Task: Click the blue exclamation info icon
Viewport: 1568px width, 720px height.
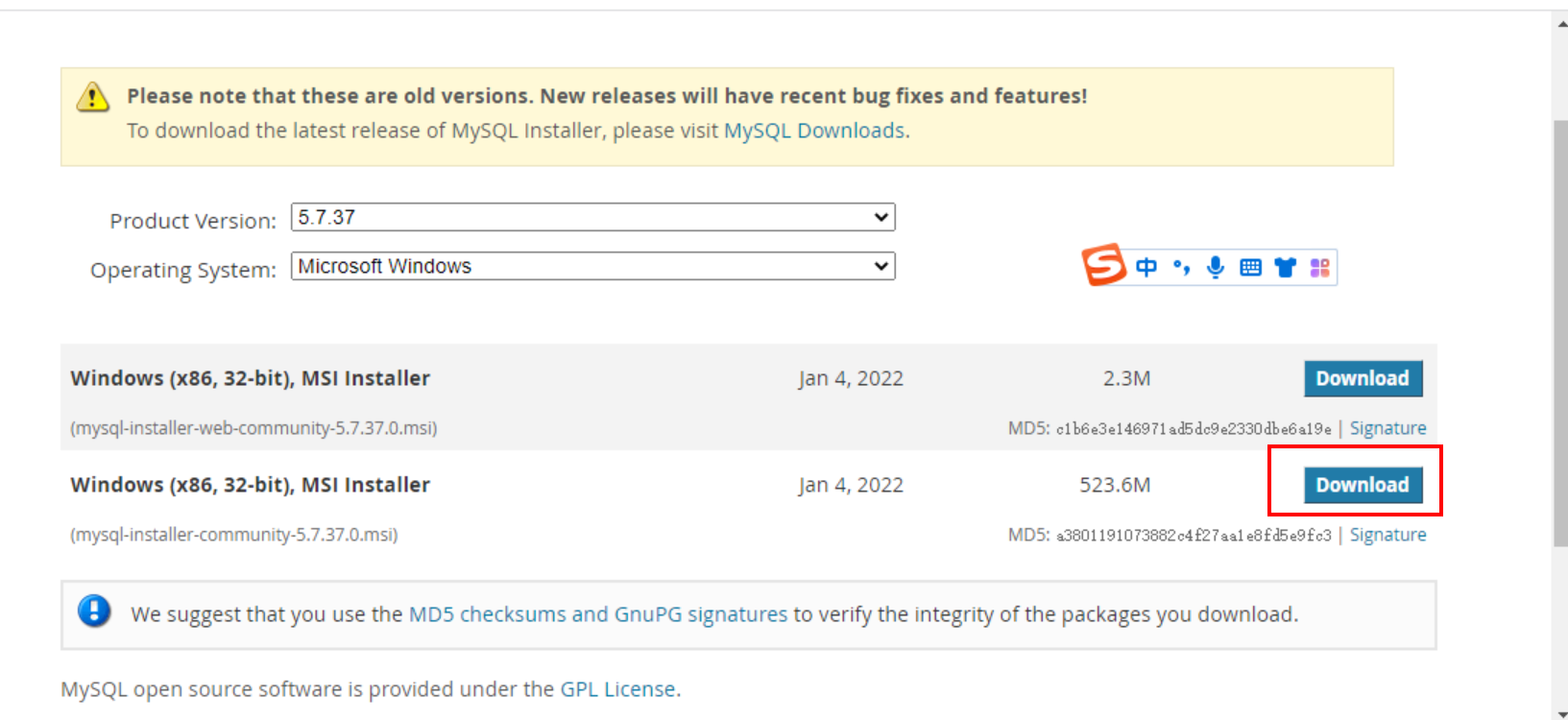Action: [x=94, y=611]
